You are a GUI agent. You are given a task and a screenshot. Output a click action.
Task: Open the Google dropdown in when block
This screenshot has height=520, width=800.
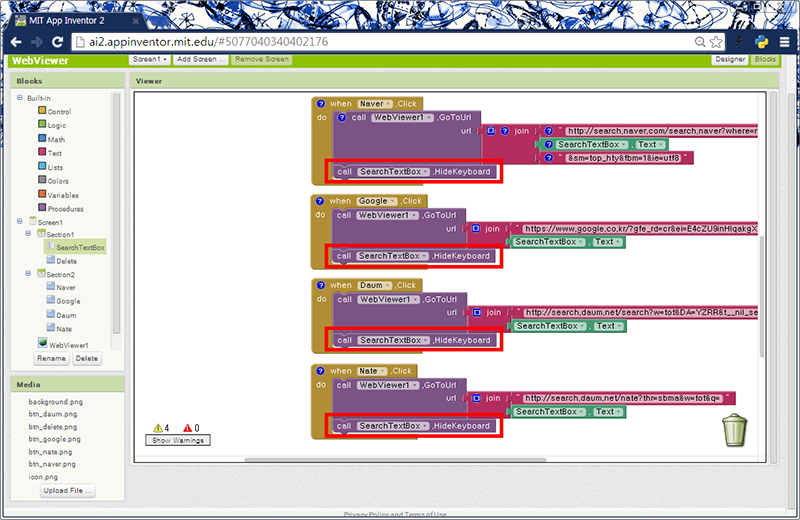[377, 201]
